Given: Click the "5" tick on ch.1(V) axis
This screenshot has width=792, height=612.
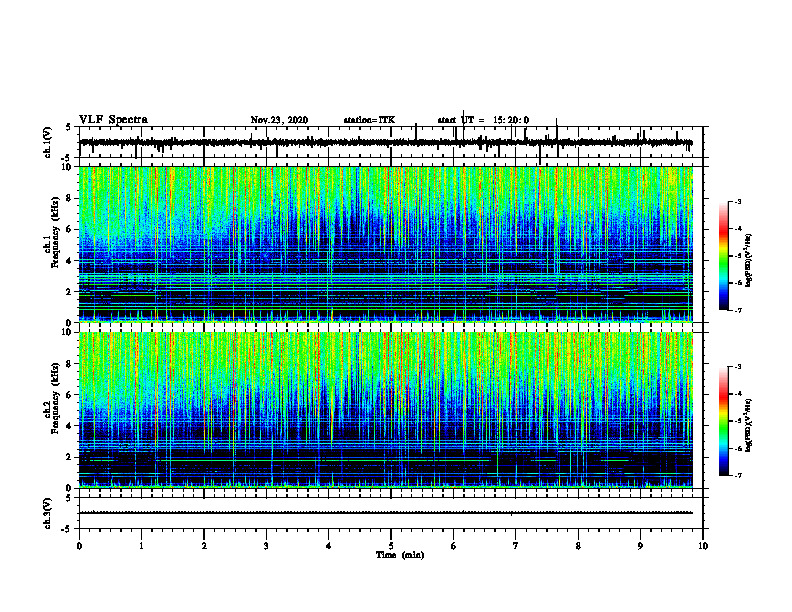Looking at the screenshot, I should click(69, 127).
